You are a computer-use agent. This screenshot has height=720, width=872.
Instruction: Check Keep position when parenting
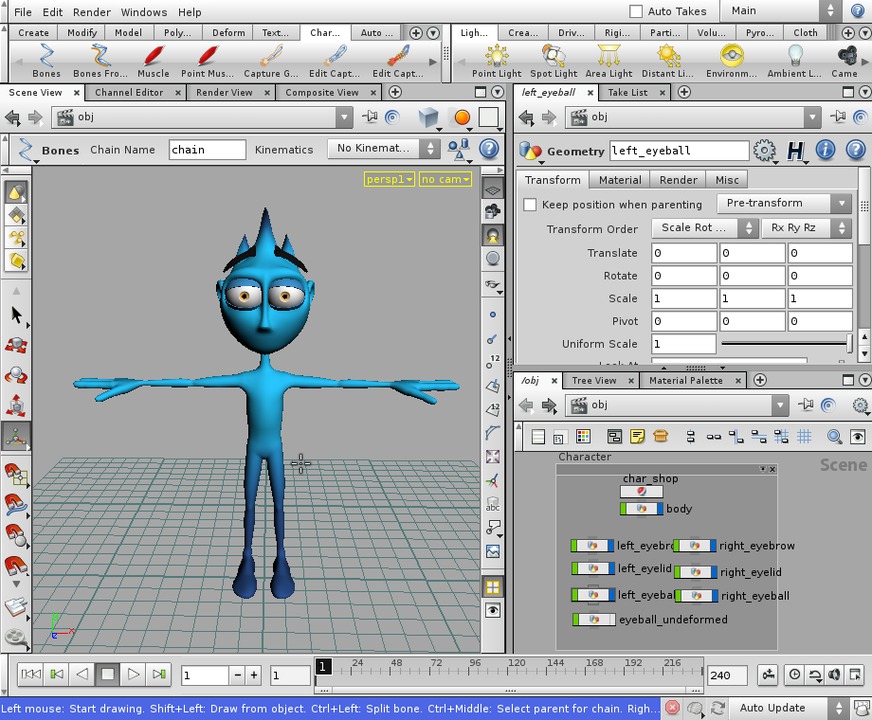530,204
